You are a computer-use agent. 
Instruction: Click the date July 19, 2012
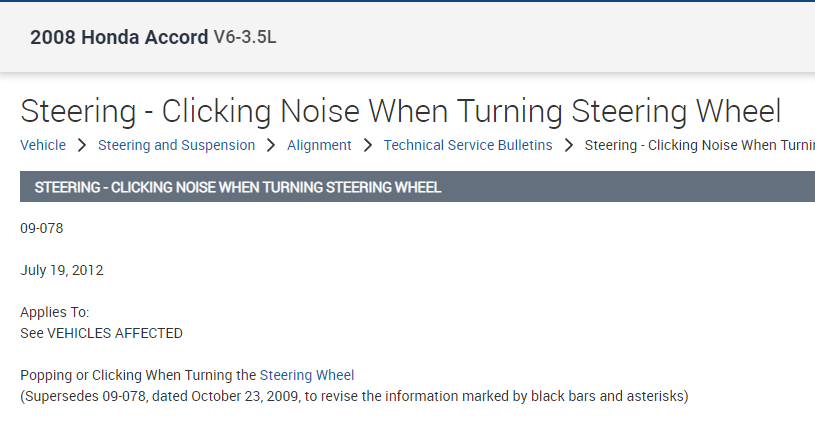point(62,270)
